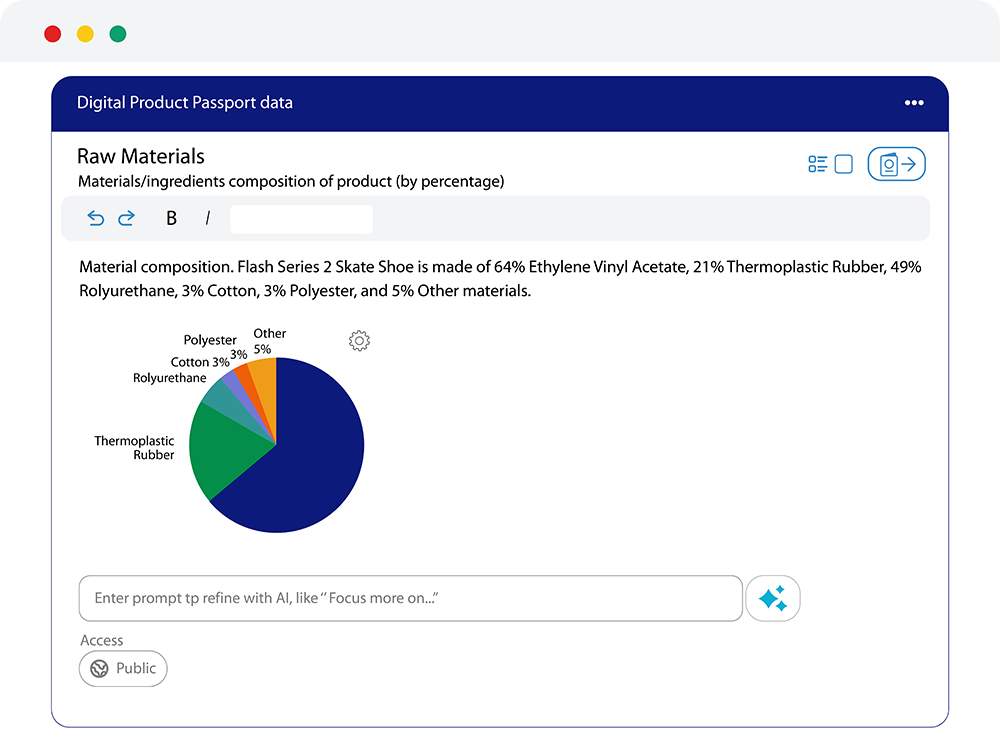Click the red window close dot
The image size is (1000, 755).
click(52, 34)
